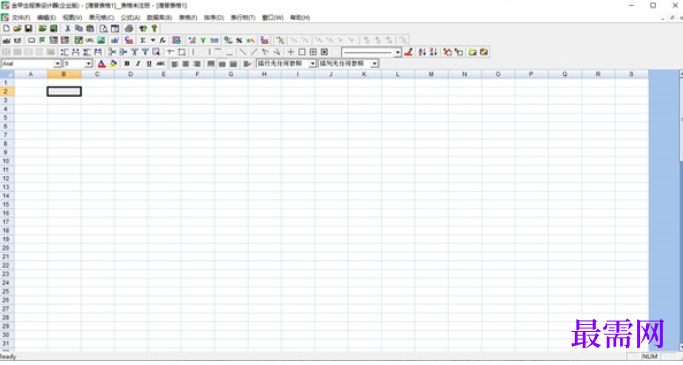Screen dimensions: 683x365
Task: Open a file with the folder icon
Action: [17, 29]
